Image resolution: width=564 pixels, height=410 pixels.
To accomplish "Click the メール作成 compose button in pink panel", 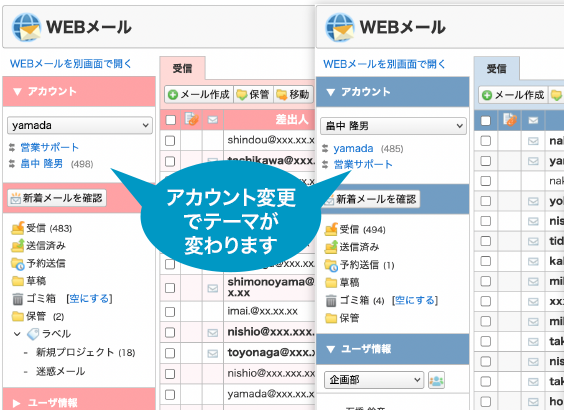I will [x=199, y=95].
